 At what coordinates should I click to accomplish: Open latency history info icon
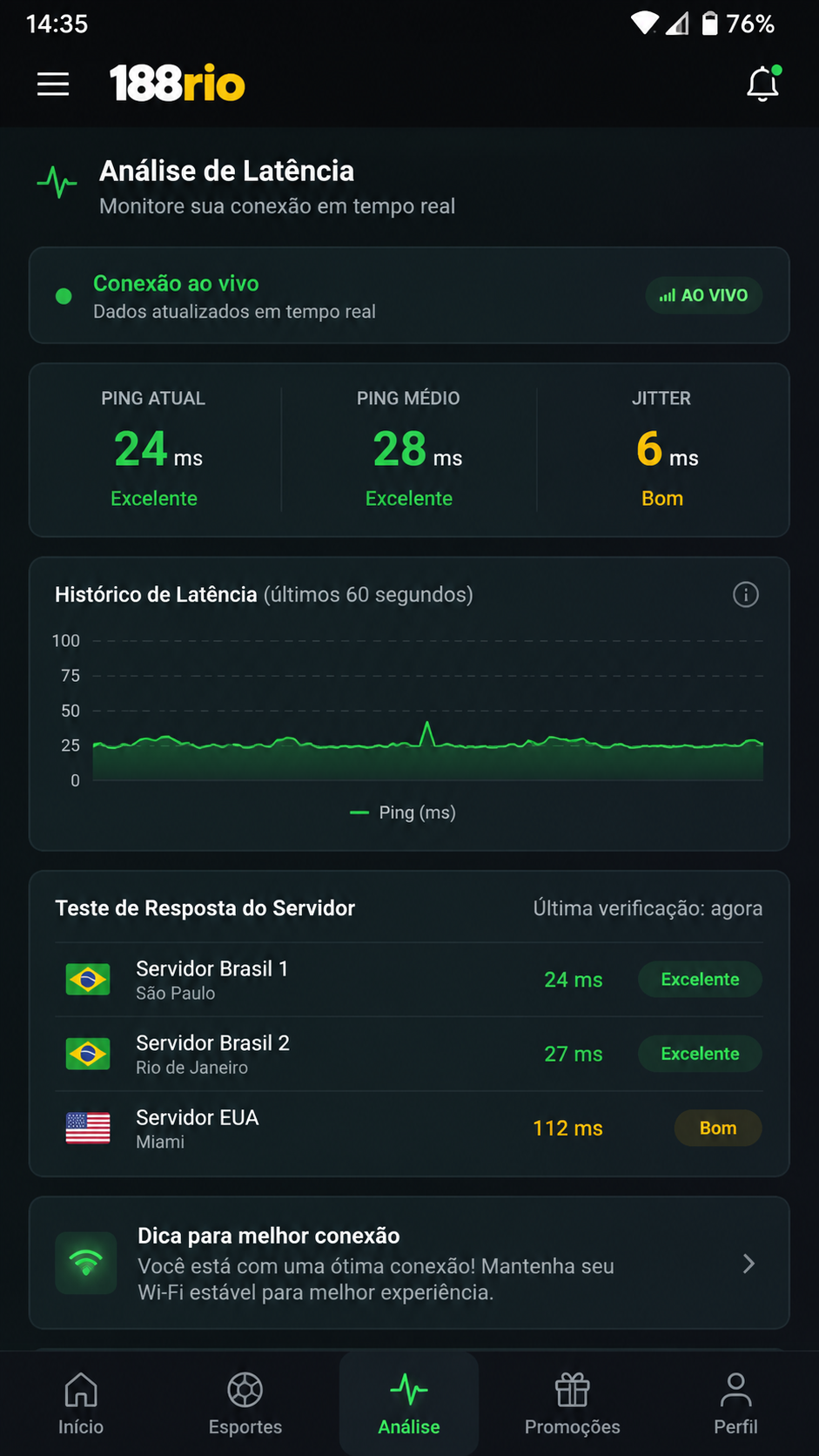[746, 595]
